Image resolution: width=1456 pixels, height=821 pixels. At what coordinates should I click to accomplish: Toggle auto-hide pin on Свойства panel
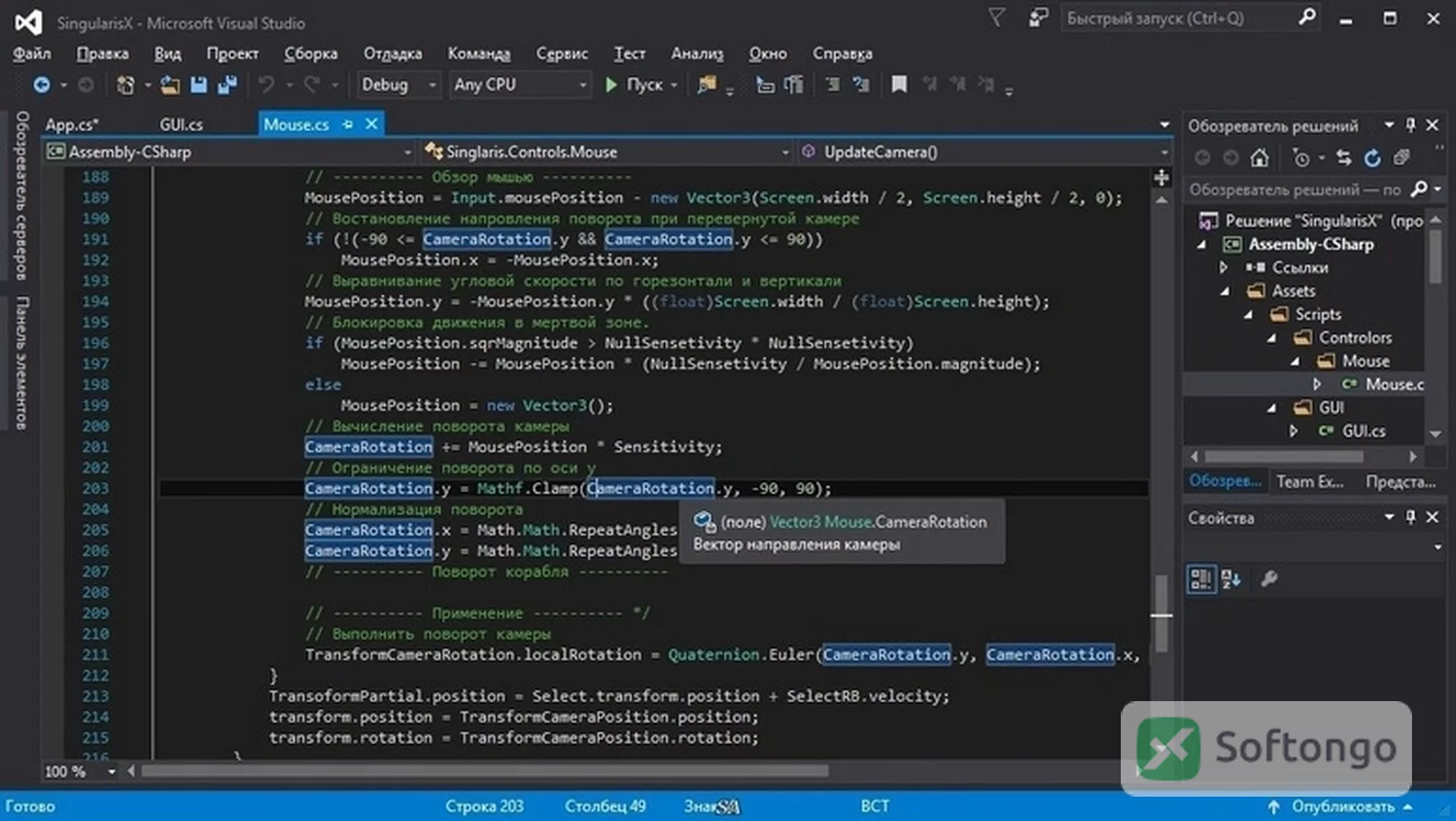point(1410,517)
